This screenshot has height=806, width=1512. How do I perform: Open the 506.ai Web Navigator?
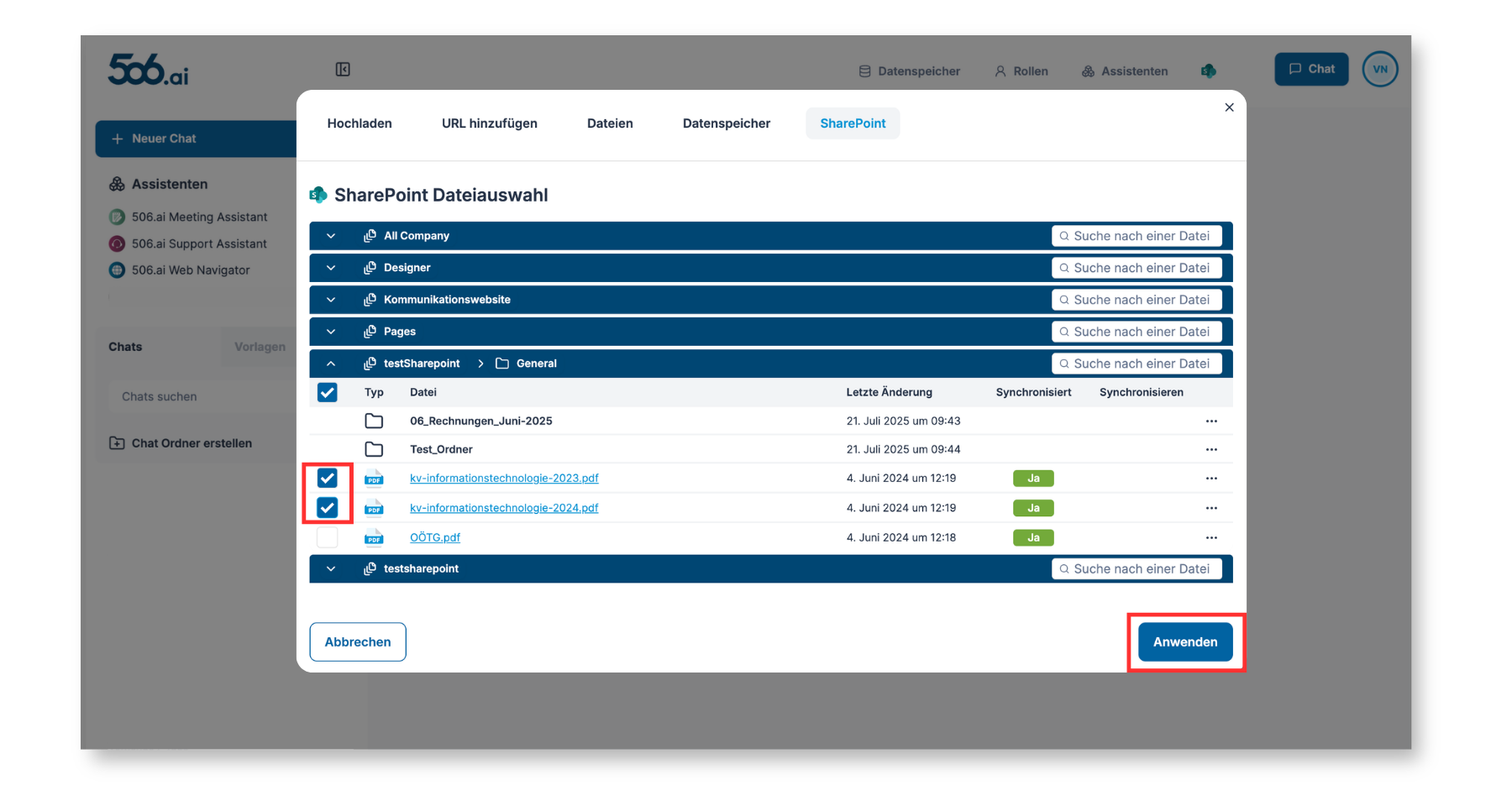pos(180,270)
